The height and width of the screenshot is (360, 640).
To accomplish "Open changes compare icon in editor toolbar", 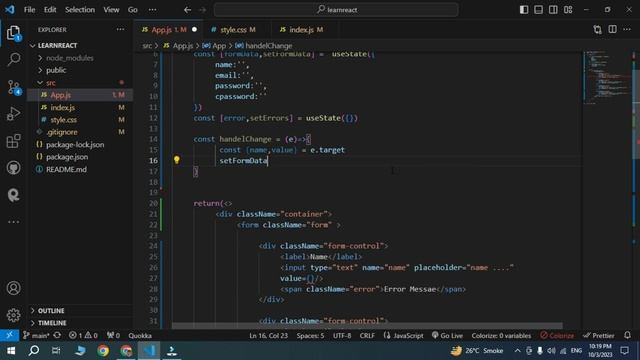I will coord(598,29).
